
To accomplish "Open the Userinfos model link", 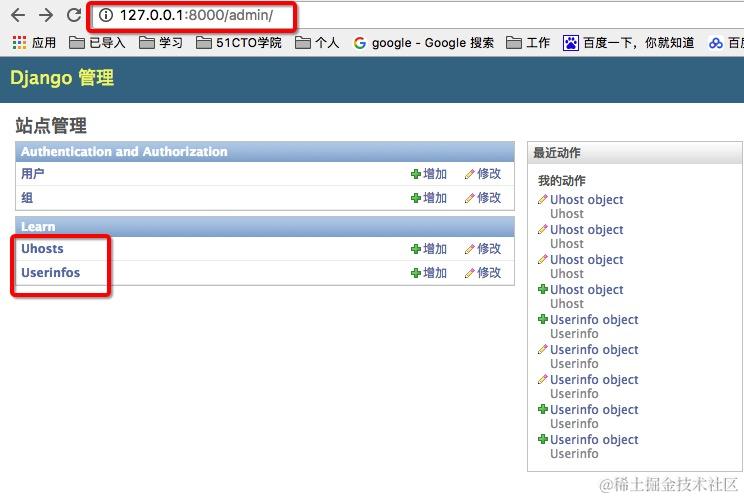I will coord(50,273).
